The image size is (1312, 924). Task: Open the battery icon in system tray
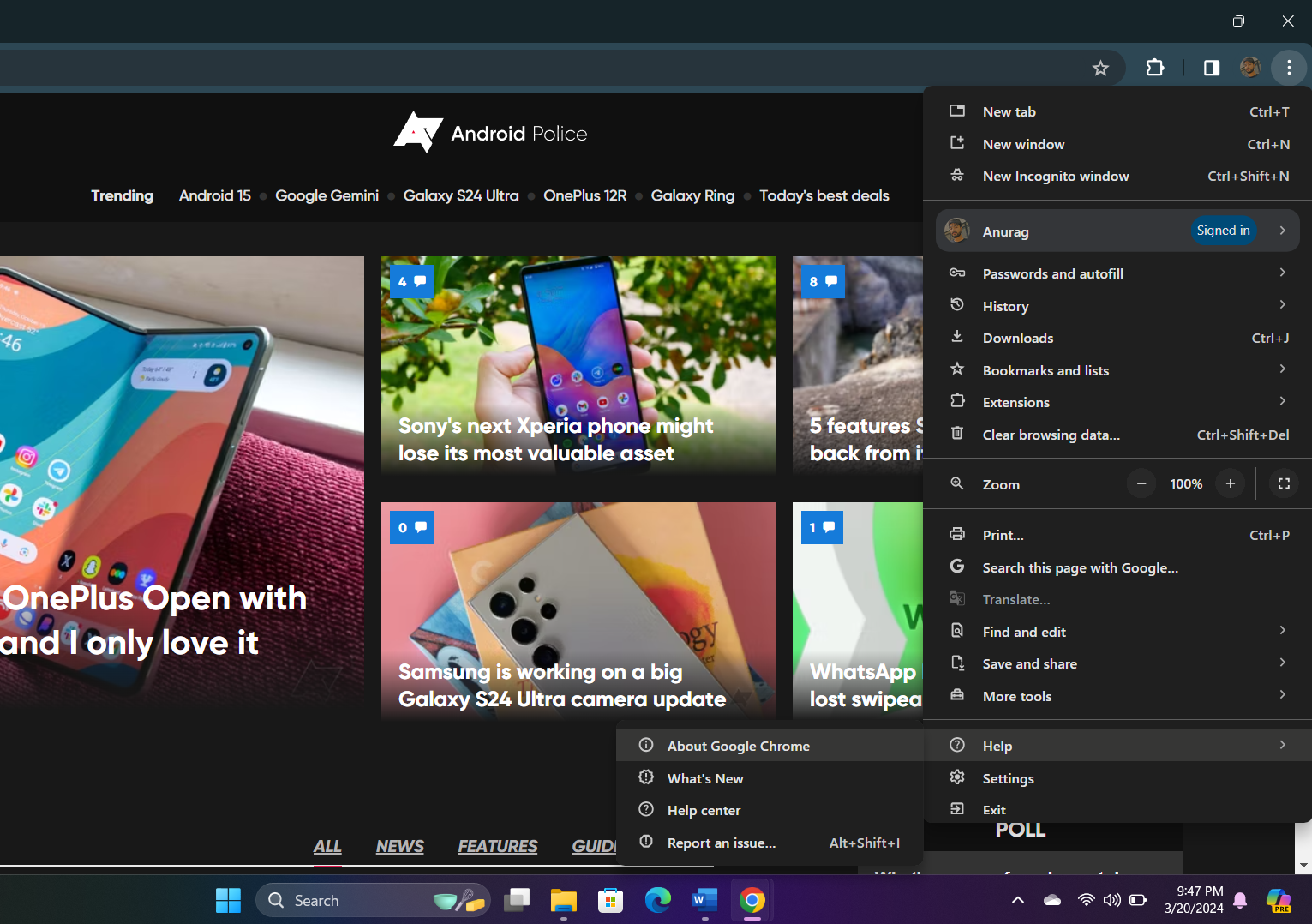pos(1138,900)
